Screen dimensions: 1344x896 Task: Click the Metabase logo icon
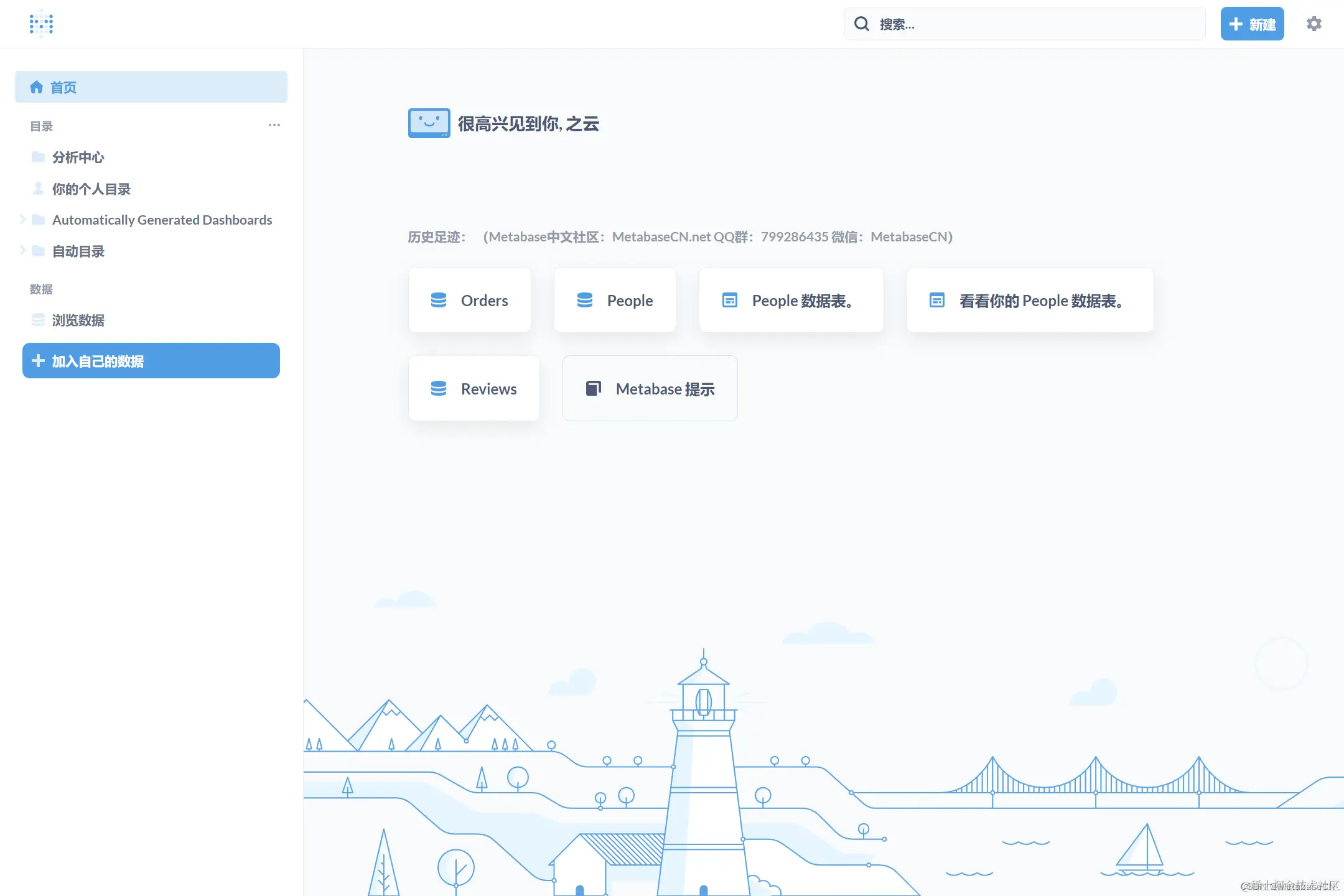pyautogui.click(x=41, y=24)
